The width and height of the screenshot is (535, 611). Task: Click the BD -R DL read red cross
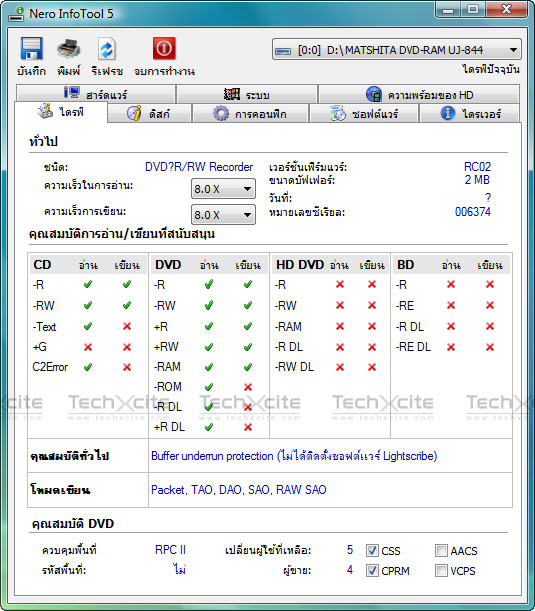(x=451, y=326)
